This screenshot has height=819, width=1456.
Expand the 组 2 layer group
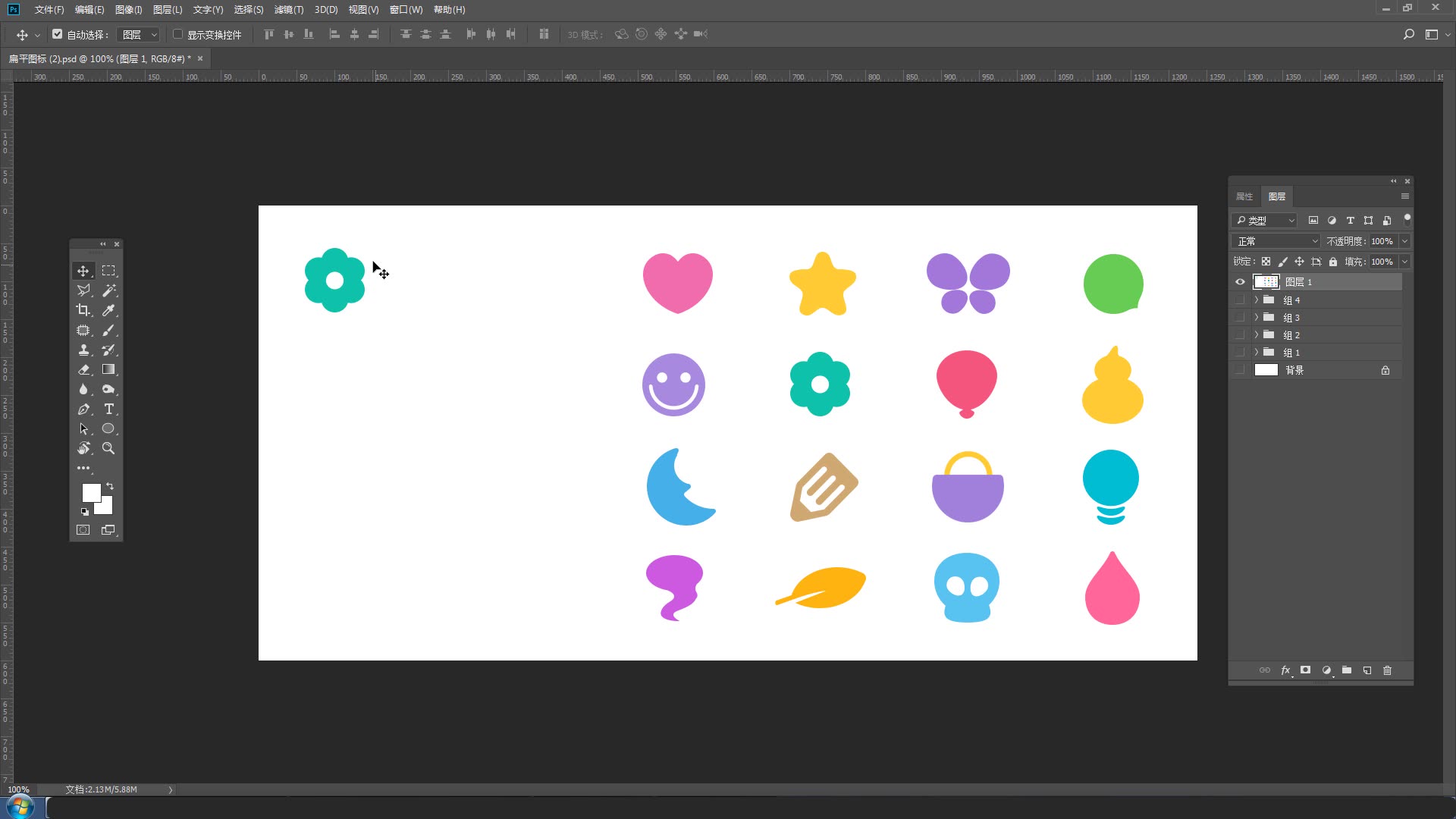1257,335
